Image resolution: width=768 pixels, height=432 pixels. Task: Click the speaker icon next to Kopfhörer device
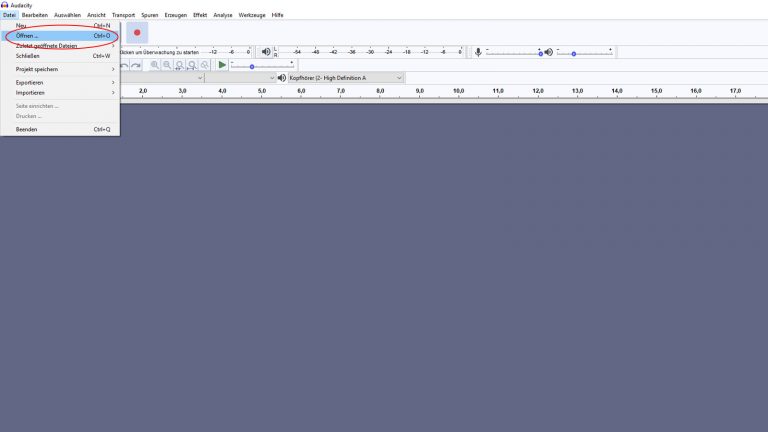282,78
